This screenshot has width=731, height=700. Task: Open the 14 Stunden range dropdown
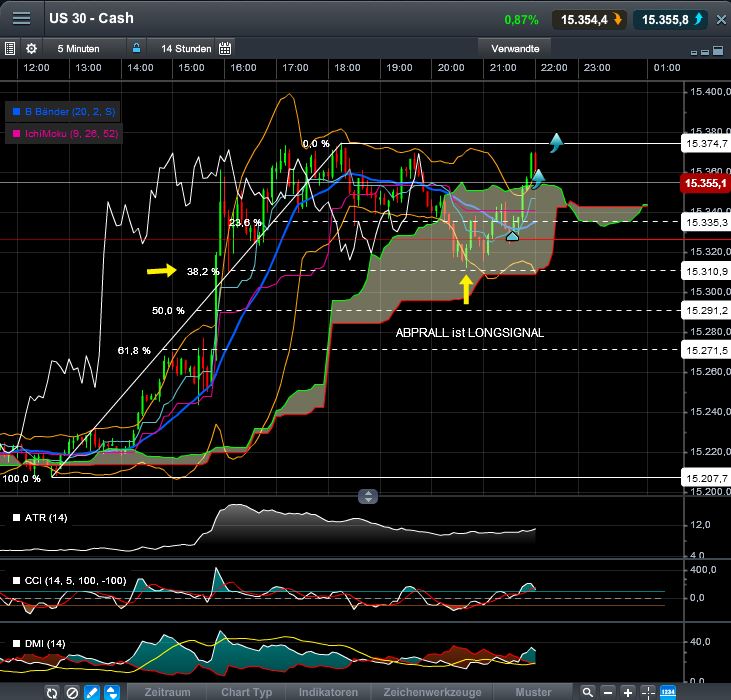coord(186,48)
